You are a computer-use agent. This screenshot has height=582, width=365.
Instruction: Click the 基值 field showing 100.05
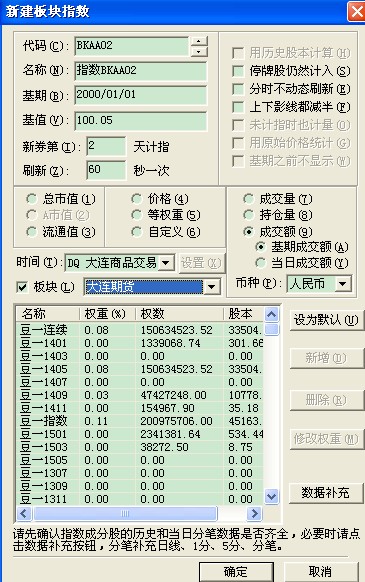coord(140,121)
